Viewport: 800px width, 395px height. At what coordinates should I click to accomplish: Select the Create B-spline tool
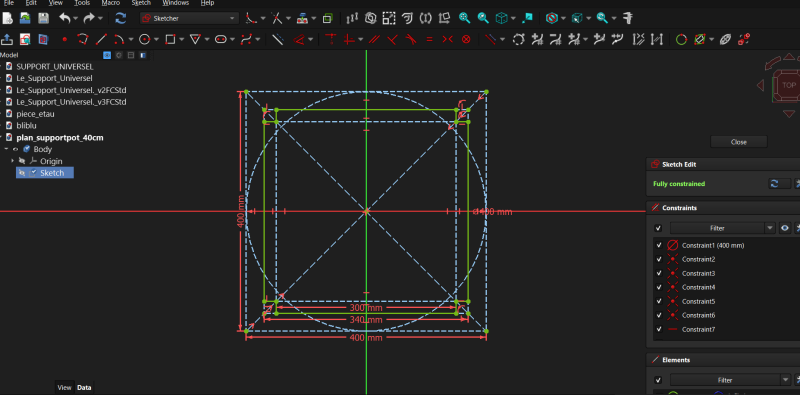tap(246, 39)
